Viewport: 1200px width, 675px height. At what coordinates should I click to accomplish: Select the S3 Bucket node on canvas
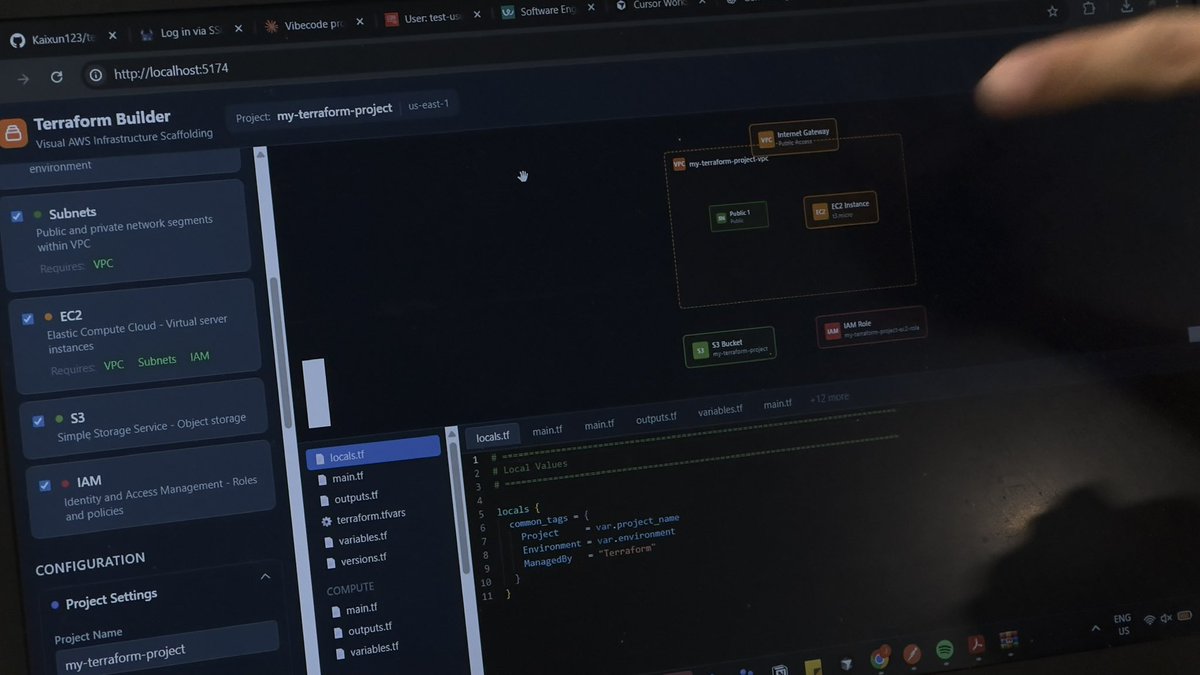tap(730, 347)
